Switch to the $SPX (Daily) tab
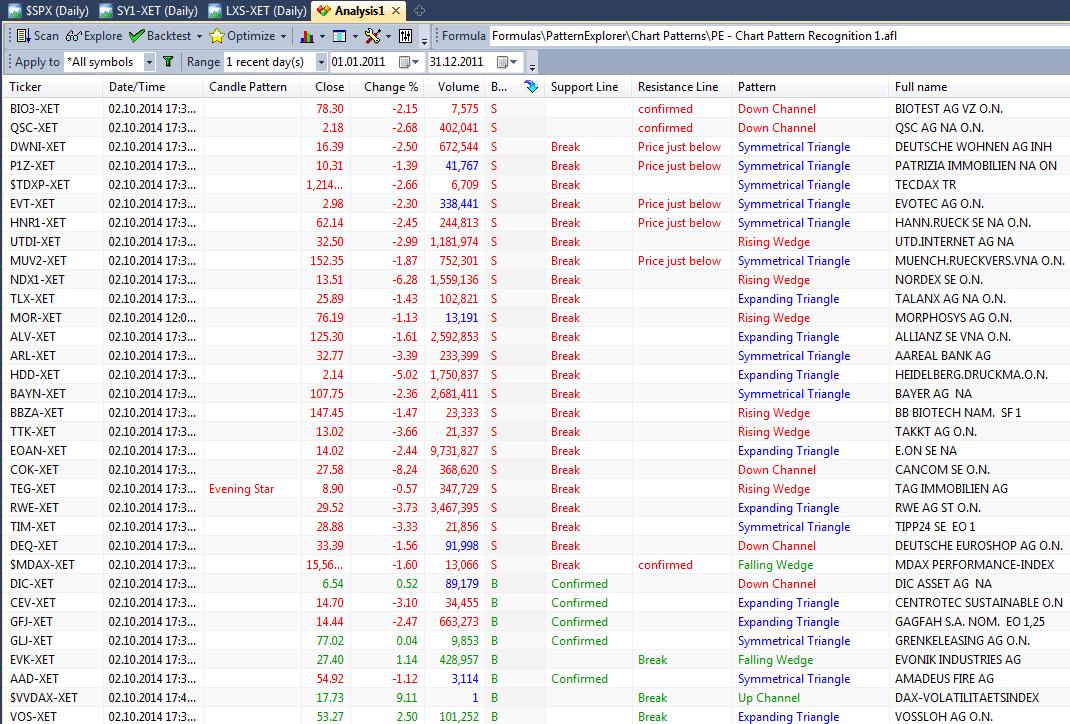The width and height of the screenshot is (1070, 724). 48,11
